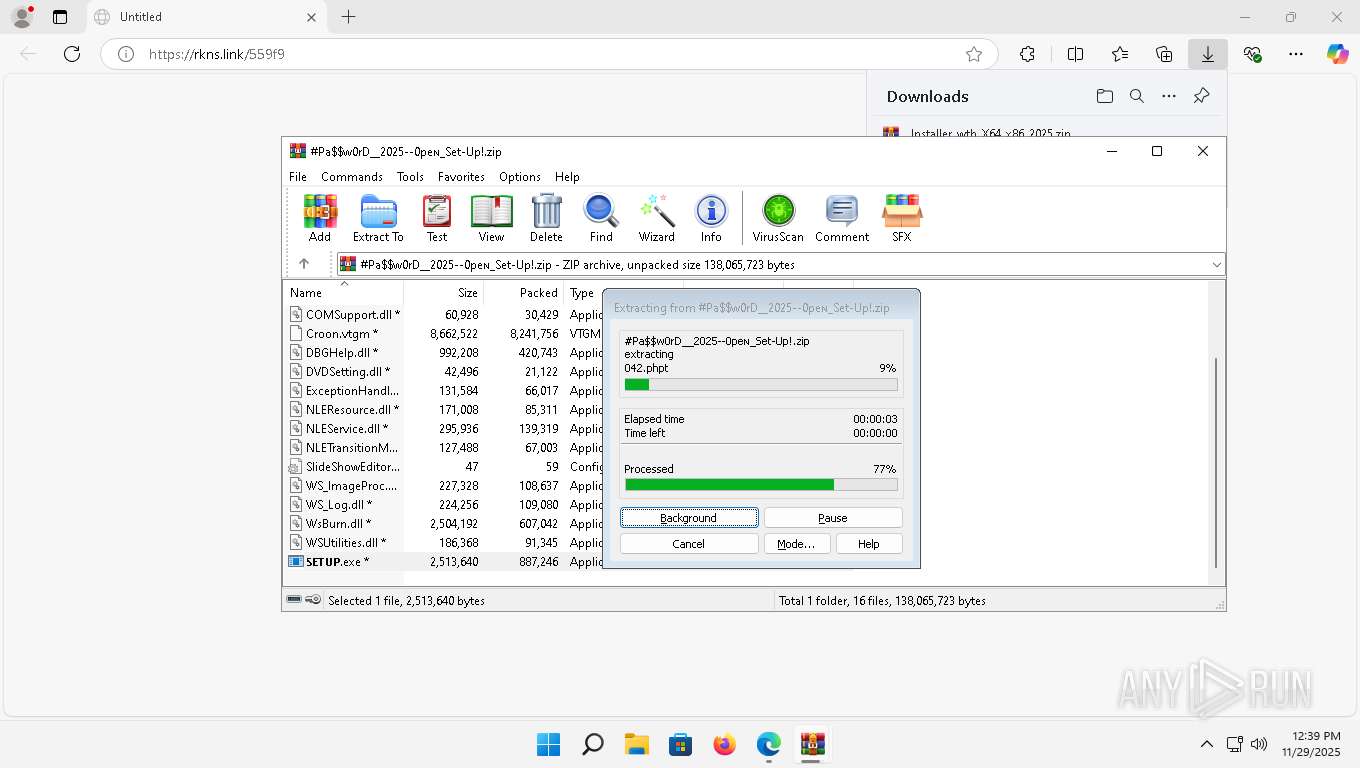Image resolution: width=1360 pixels, height=768 pixels.
Task: Open the Commands menu
Action: (x=352, y=177)
